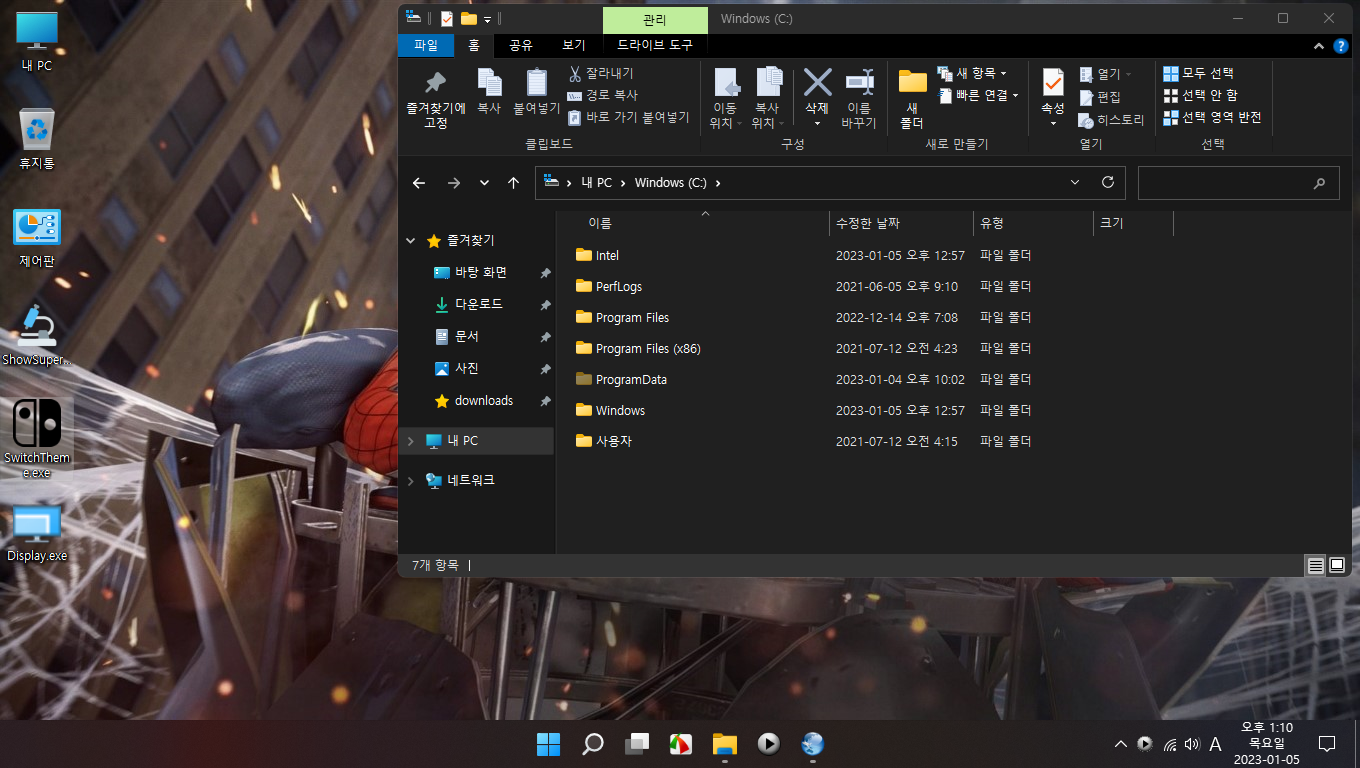Go back with the left arrow

(419, 183)
